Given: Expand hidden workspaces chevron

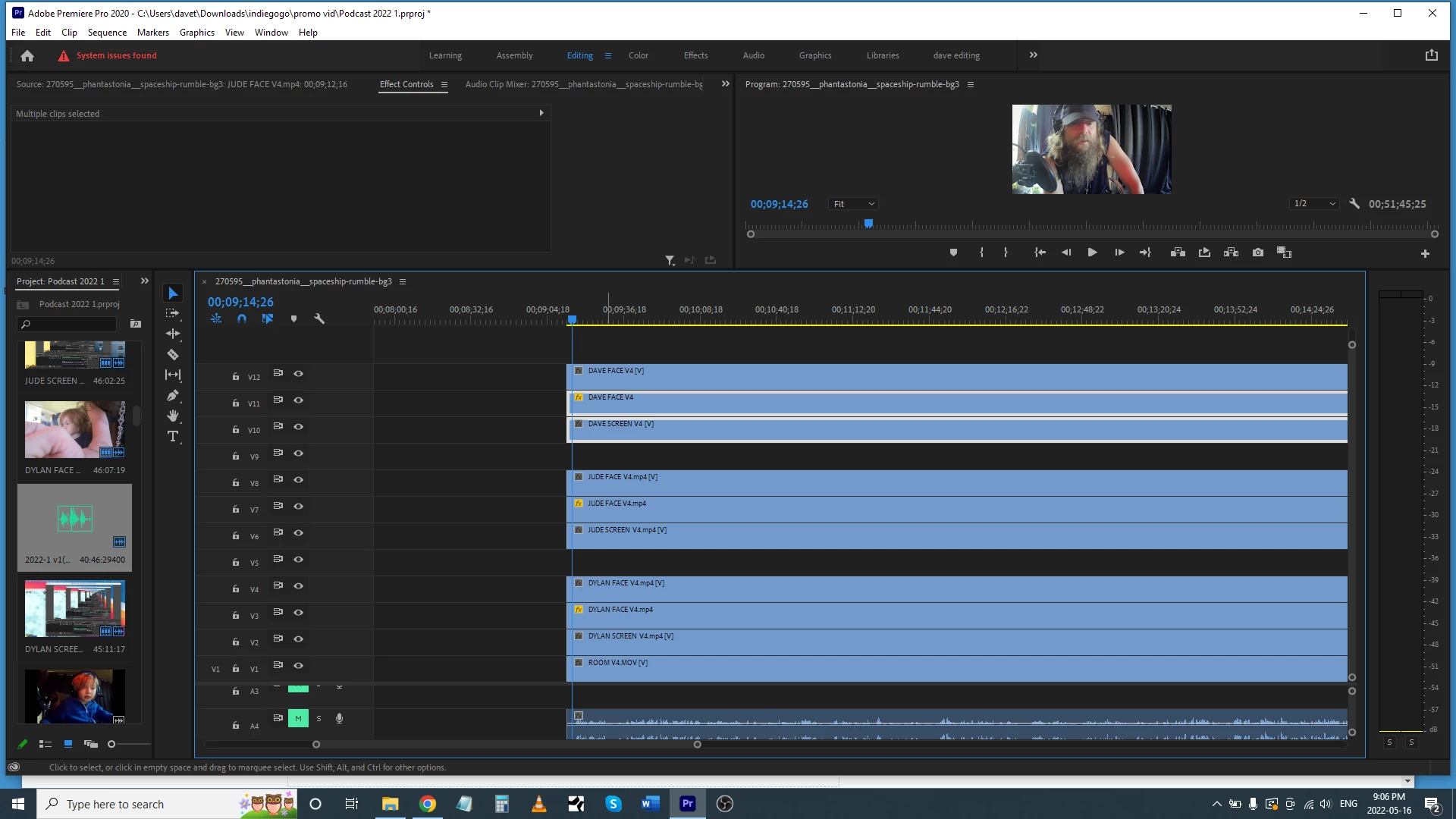Looking at the screenshot, I should click(x=1033, y=55).
